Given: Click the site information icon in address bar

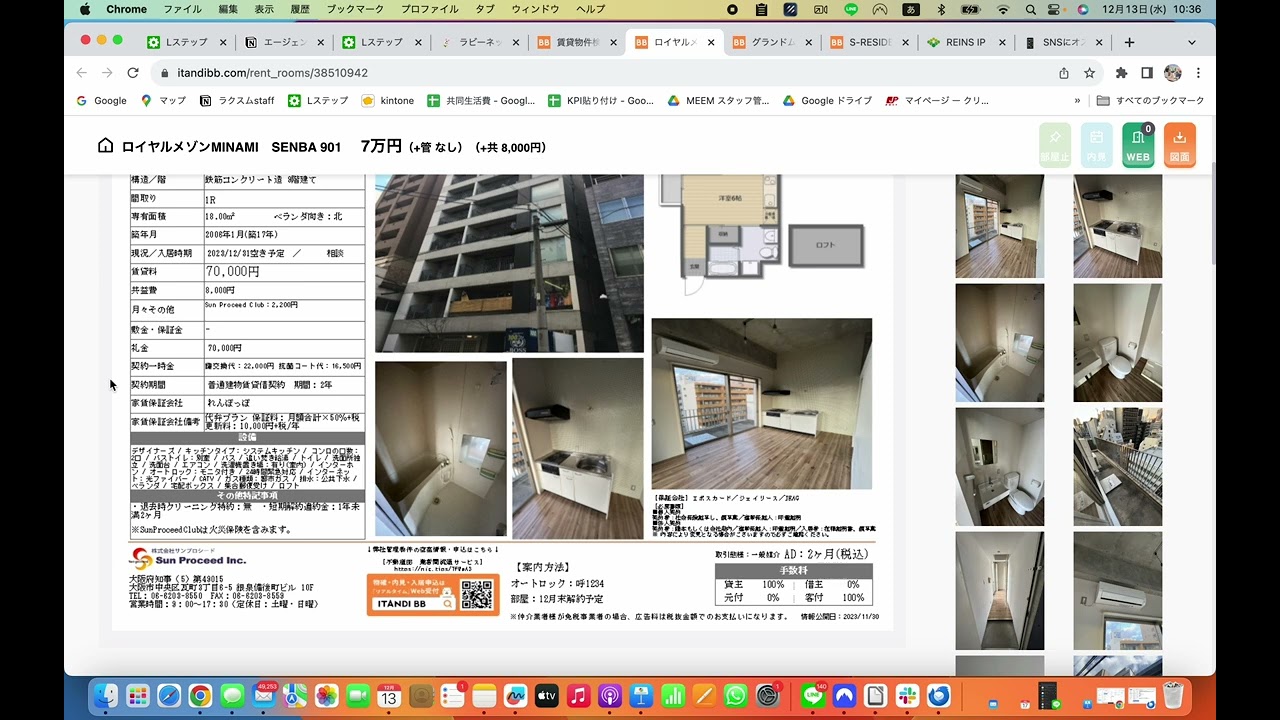Looking at the screenshot, I should coord(163,73).
